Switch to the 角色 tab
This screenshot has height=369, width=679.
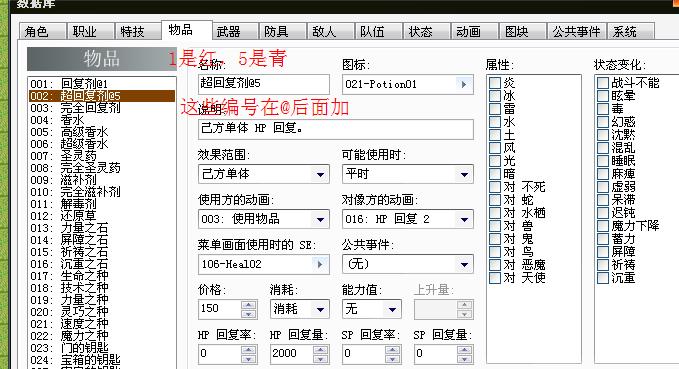42,32
